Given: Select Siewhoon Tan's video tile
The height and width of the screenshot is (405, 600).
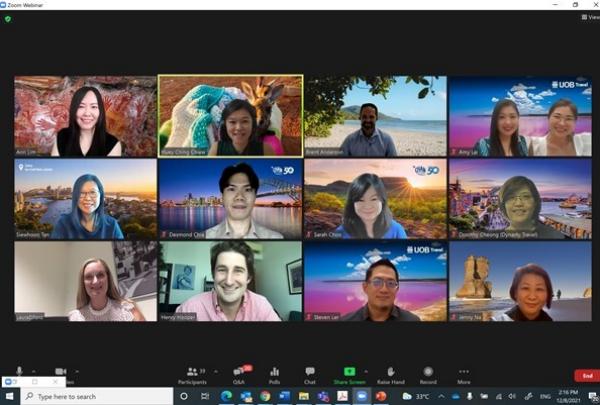Looking at the screenshot, I should coord(85,199).
